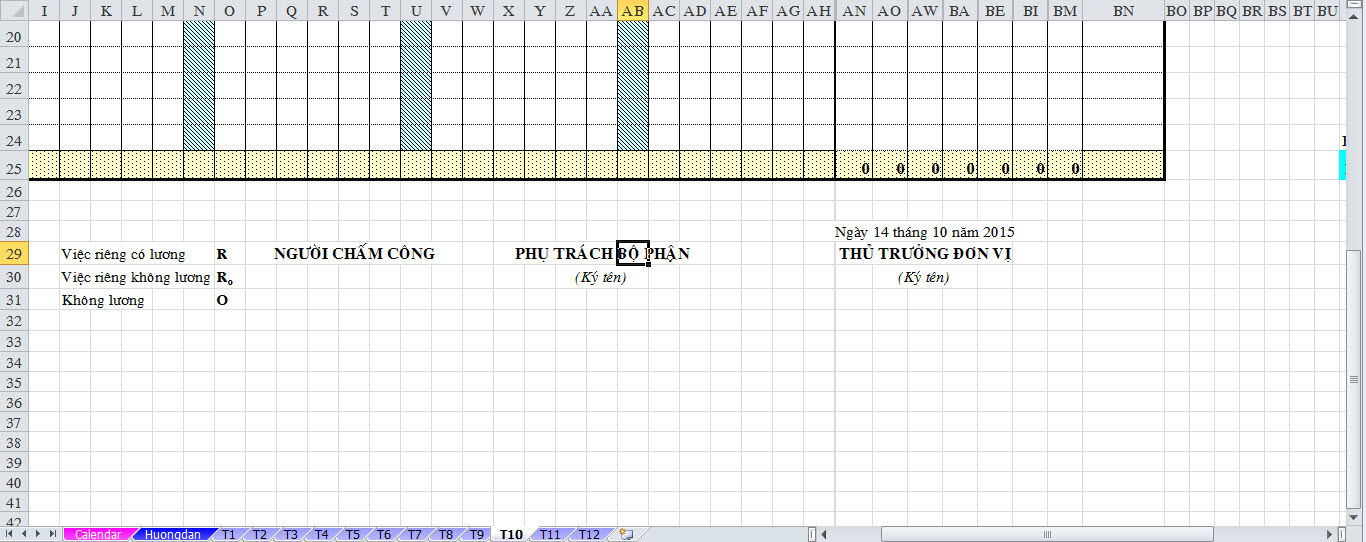Click previous sheet tab arrow
The width and height of the screenshot is (1366, 542).
[24, 535]
